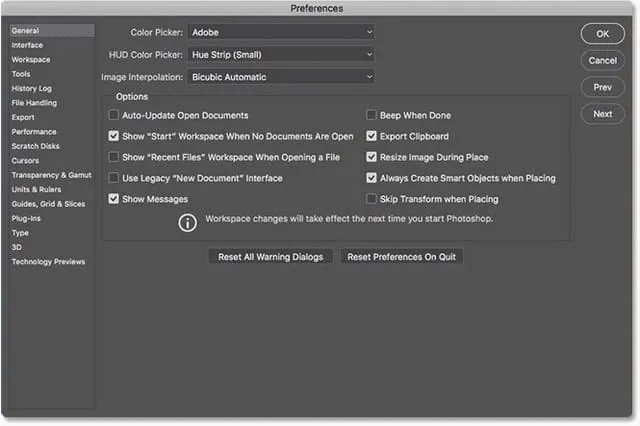The height and width of the screenshot is (426, 640).
Task: Click the info icon beside workspace message
Action: click(x=187, y=223)
